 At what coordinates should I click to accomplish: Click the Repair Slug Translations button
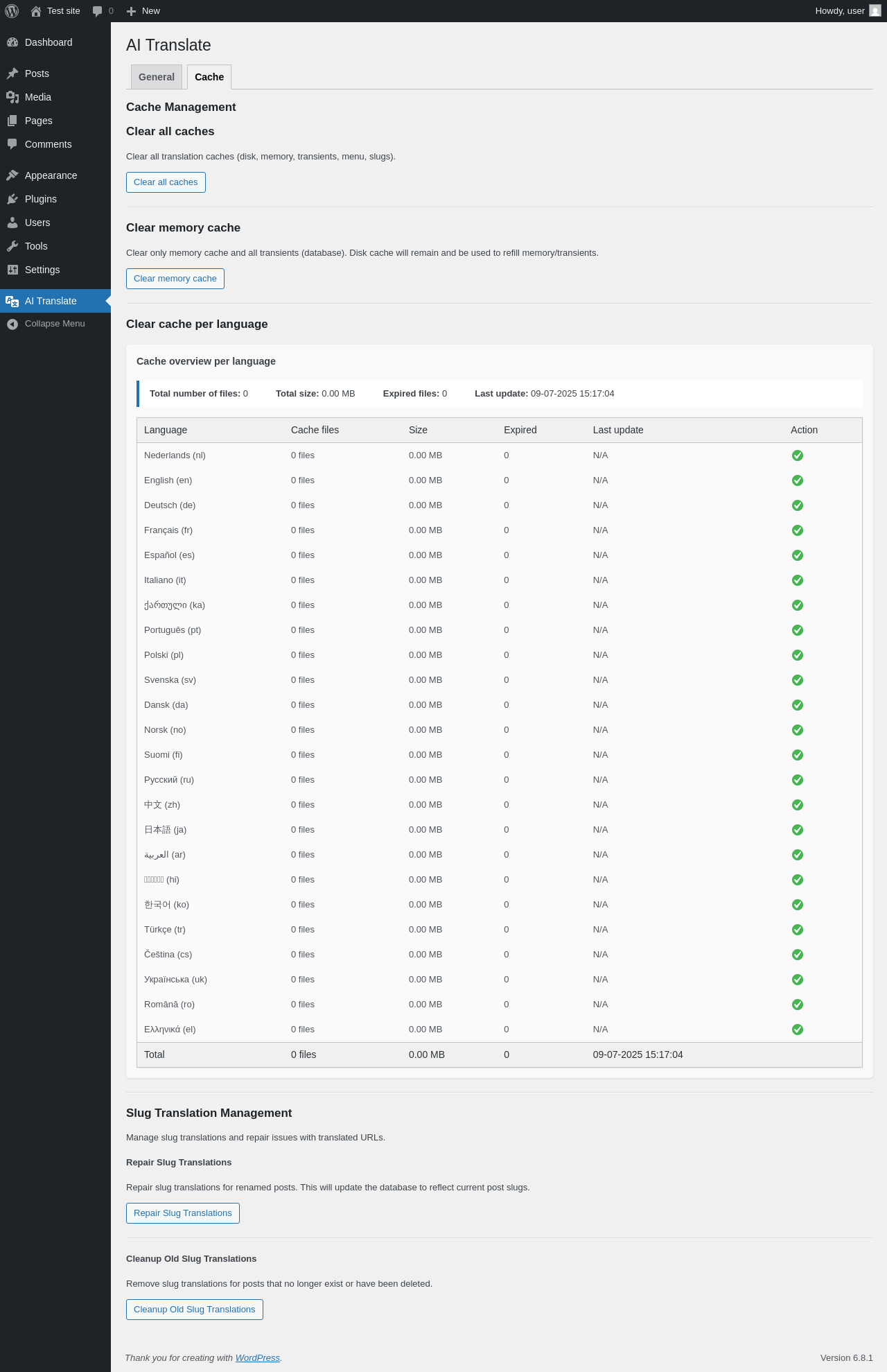pyautogui.click(x=183, y=1213)
